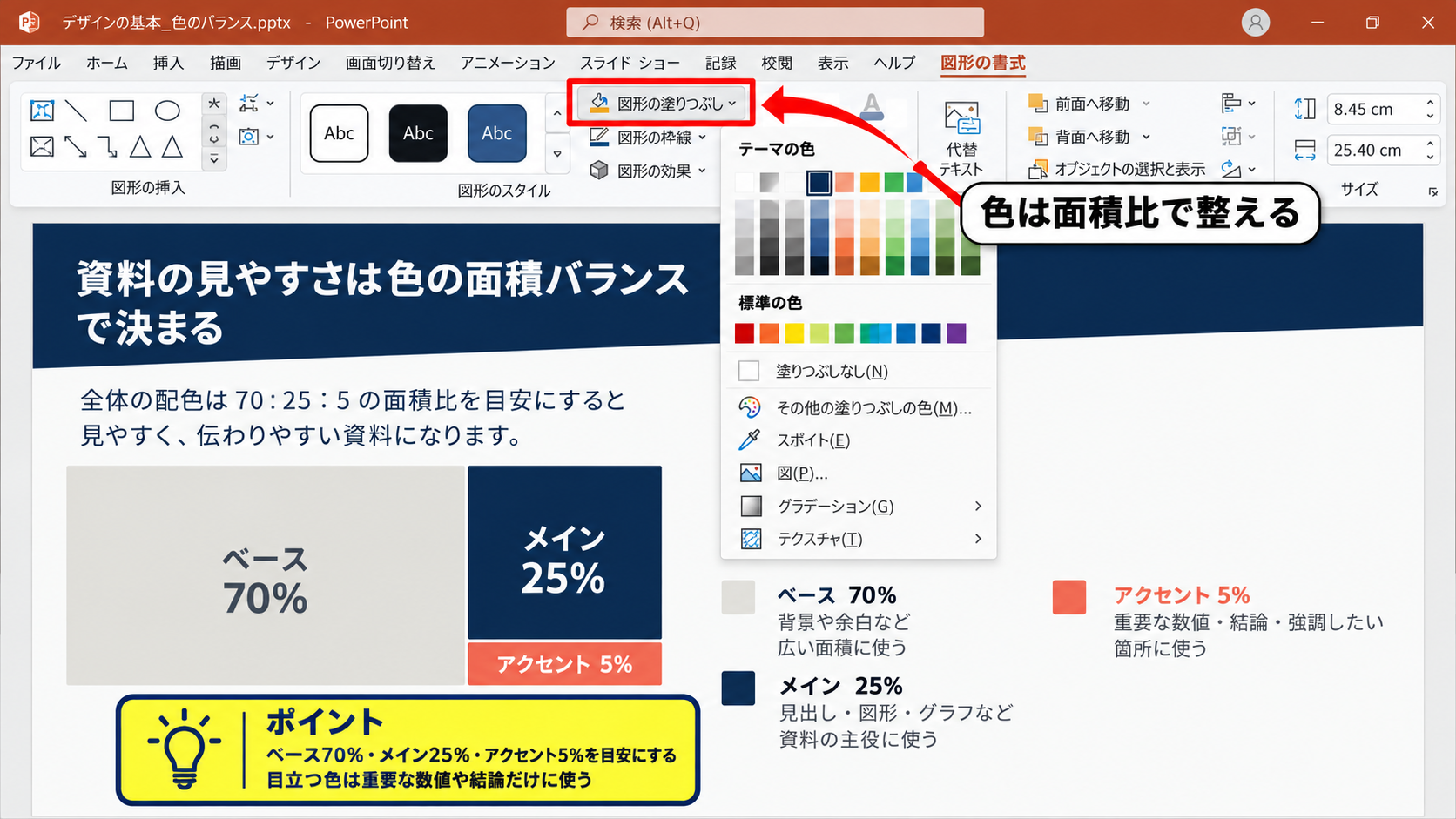
Task: Expand the shapes gallery list
Action: (x=213, y=159)
